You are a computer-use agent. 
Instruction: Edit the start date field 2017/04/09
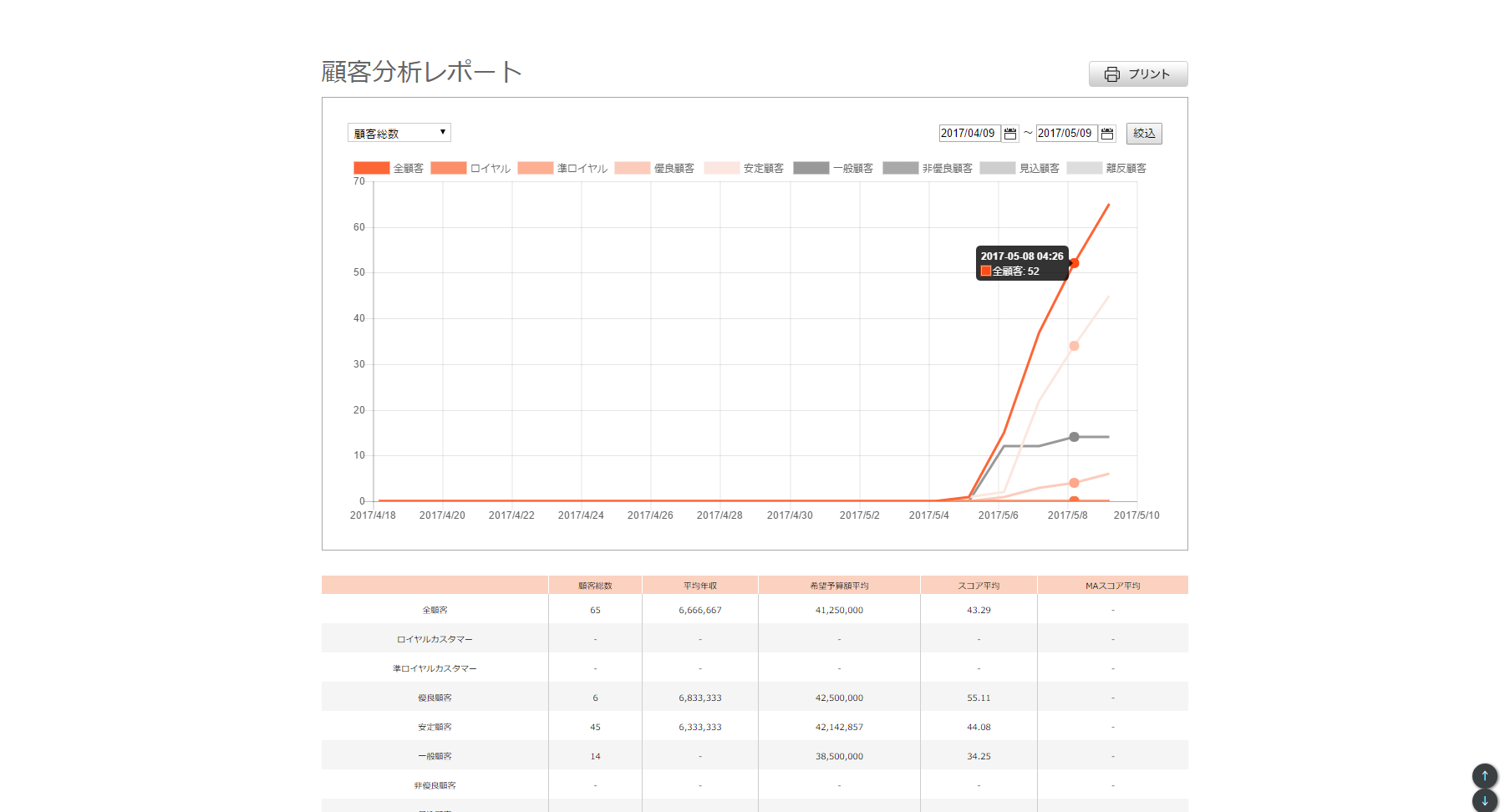pyautogui.click(x=969, y=133)
